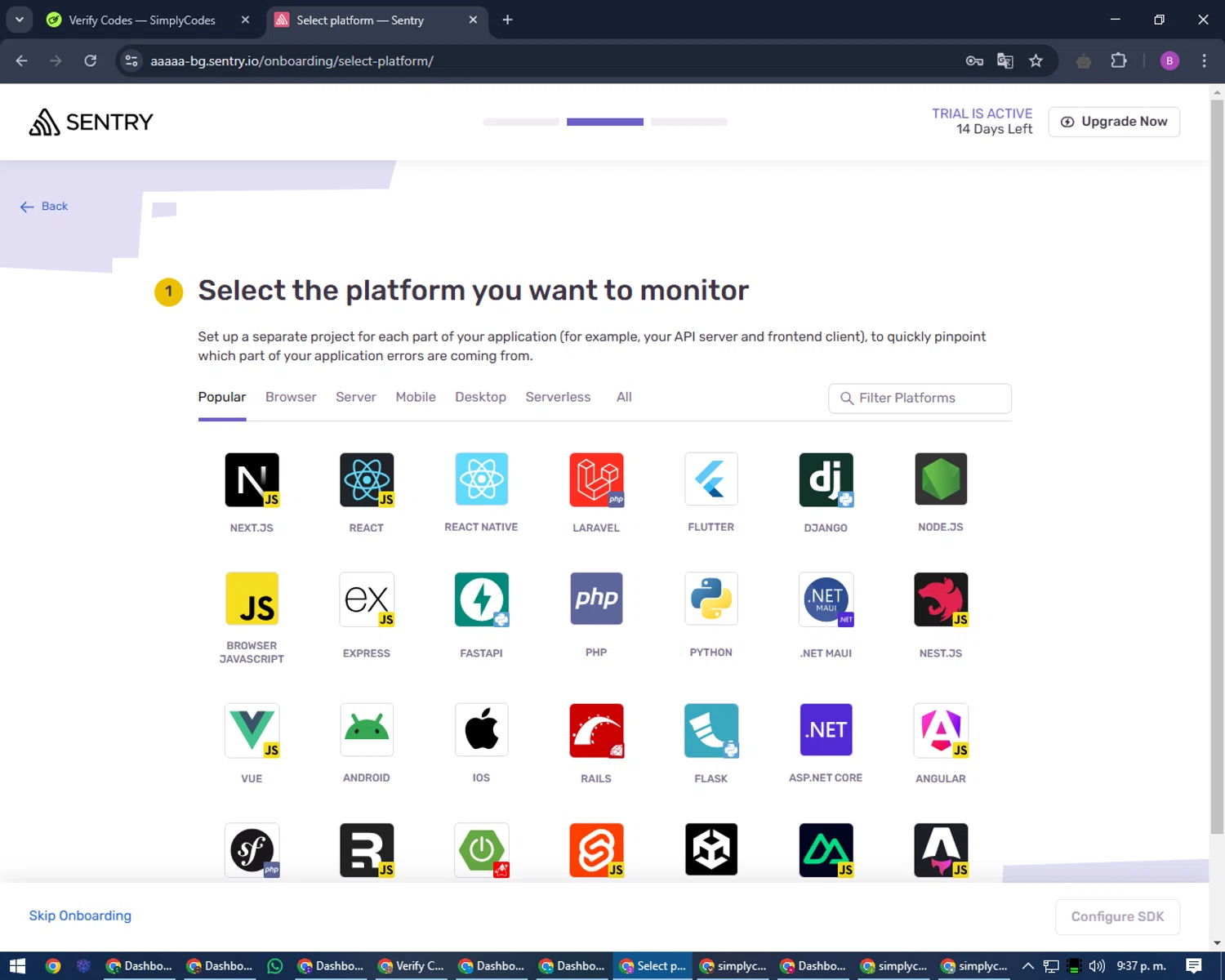Open the Windows Start menu
This screenshot has height=980, width=1225.
[17, 966]
